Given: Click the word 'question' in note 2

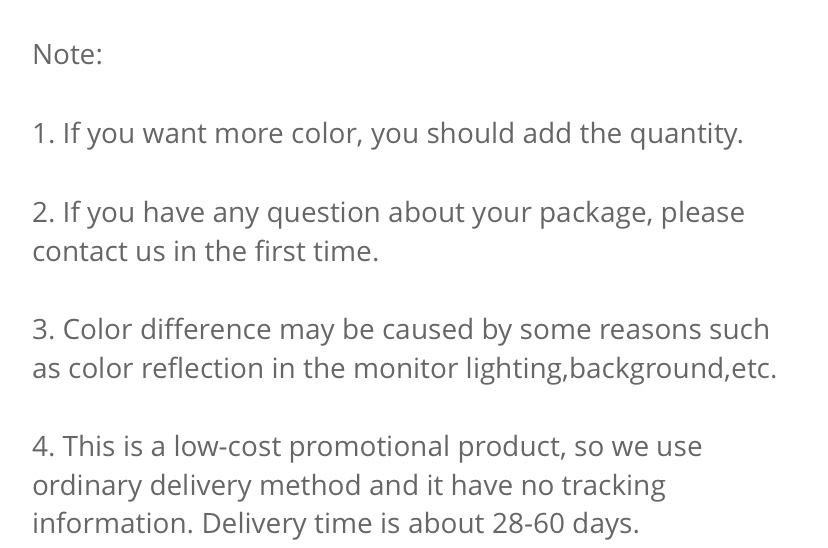Looking at the screenshot, I should tap(323, 214).
